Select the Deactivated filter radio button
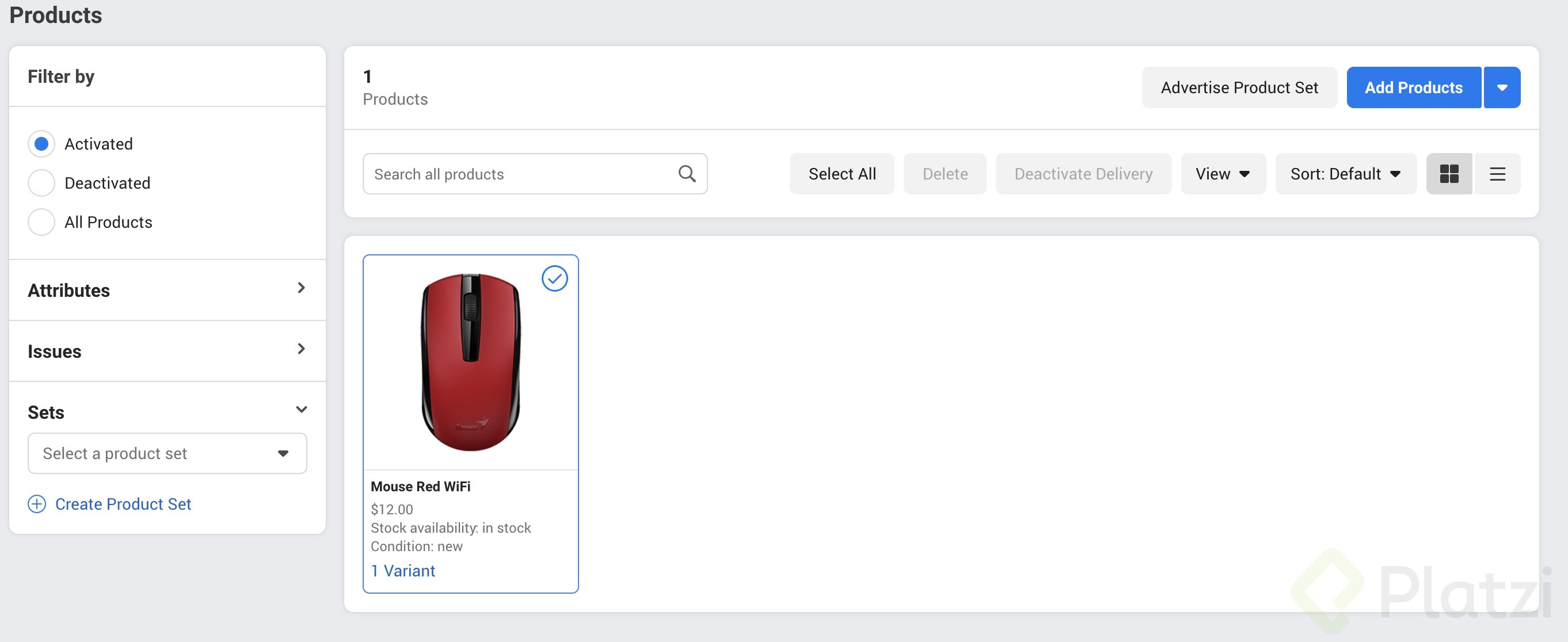Image resolution: width=1568 pixels, height=642 pixels. [x=41, y=183]
